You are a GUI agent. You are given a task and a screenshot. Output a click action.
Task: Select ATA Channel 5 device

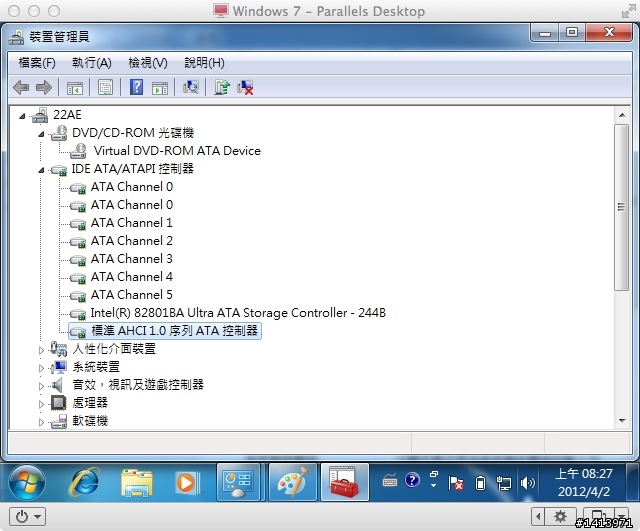tap(131, 295)
